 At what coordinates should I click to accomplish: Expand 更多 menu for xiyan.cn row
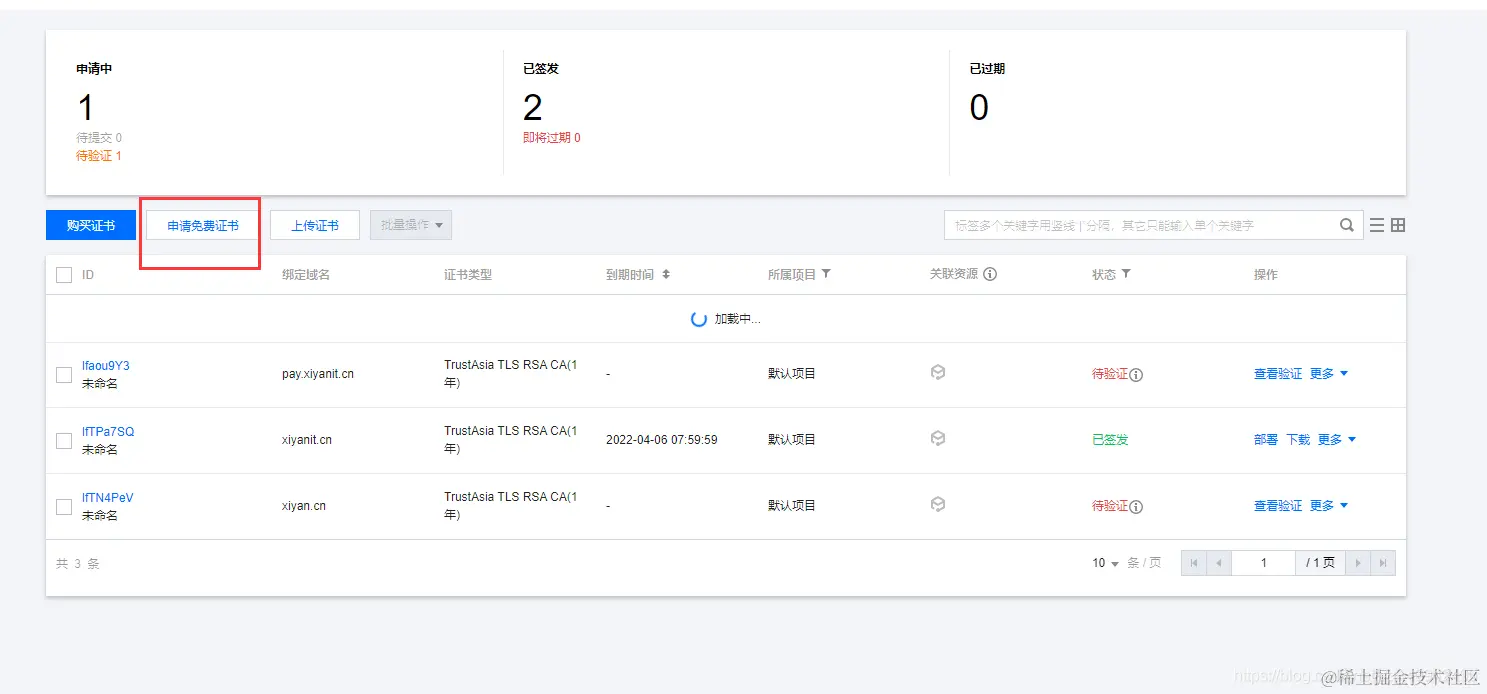[x=1329, y=505]
